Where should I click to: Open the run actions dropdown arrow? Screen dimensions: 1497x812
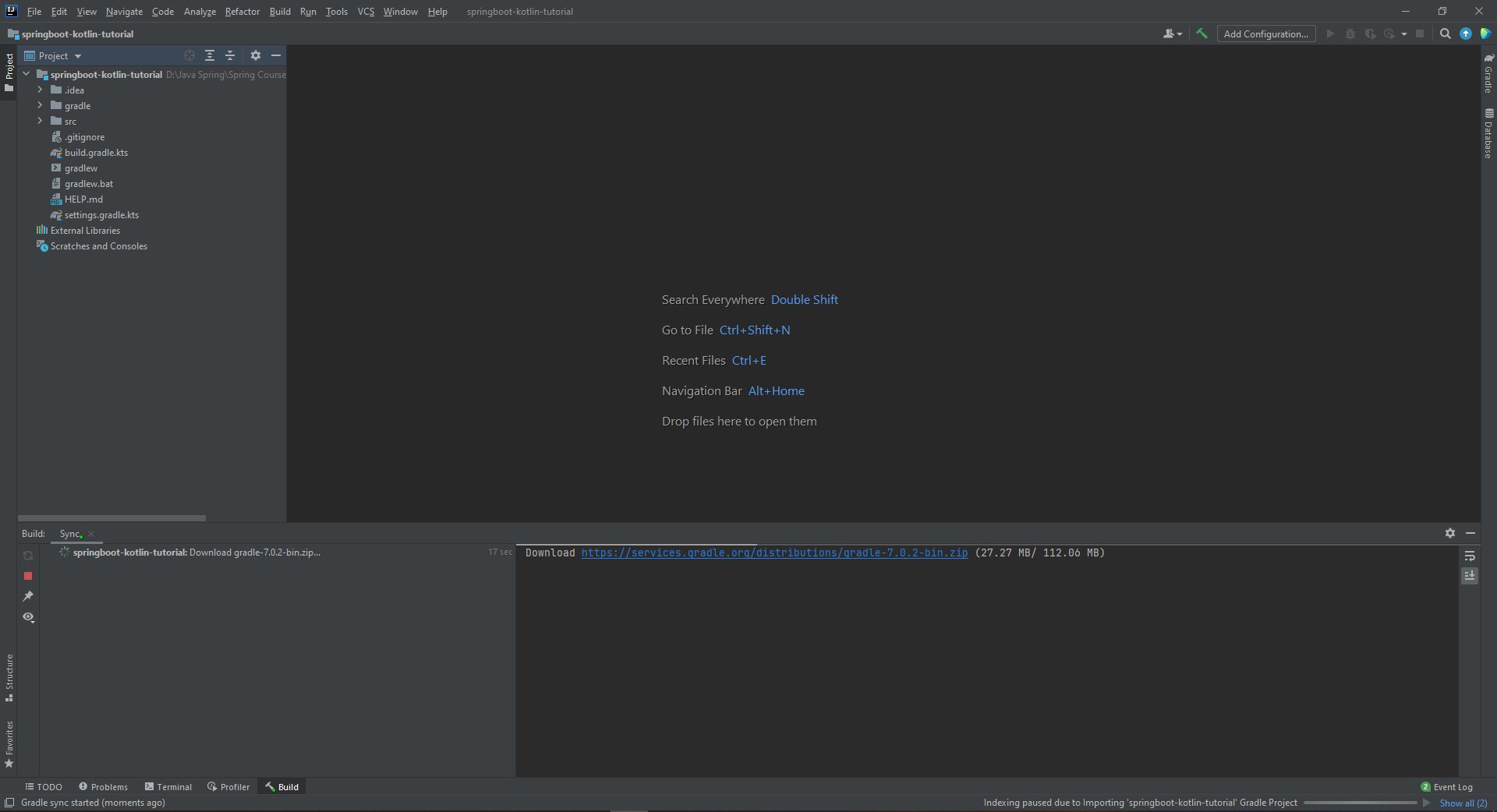1404,34
